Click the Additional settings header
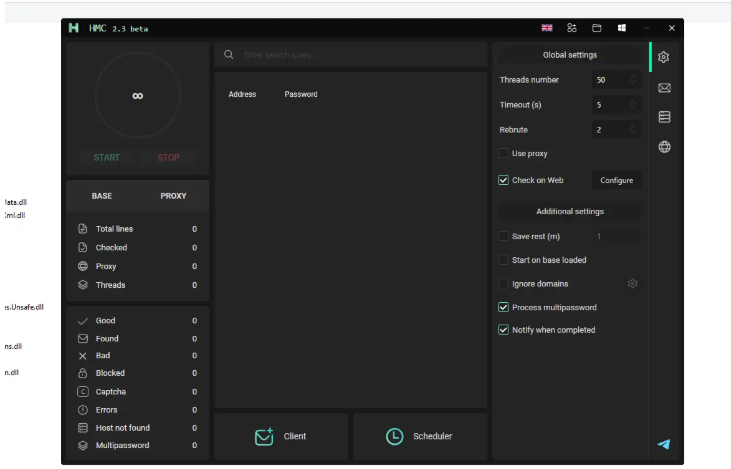The height and width of the screenshot is (469, 731). [569, 211]
